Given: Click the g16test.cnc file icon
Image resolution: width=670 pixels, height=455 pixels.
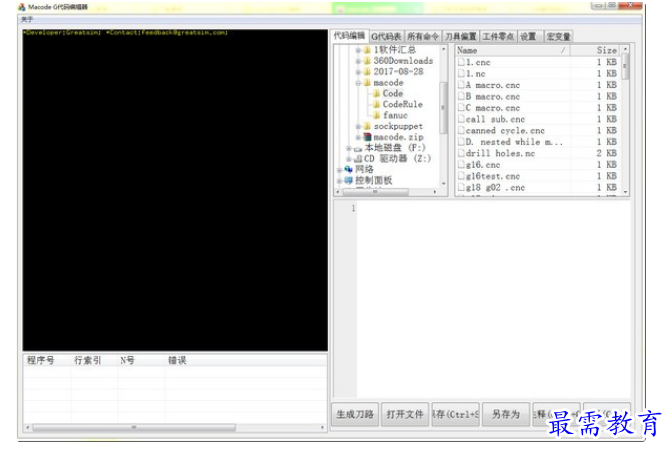Looking at the screenshot, I should 461,176.
